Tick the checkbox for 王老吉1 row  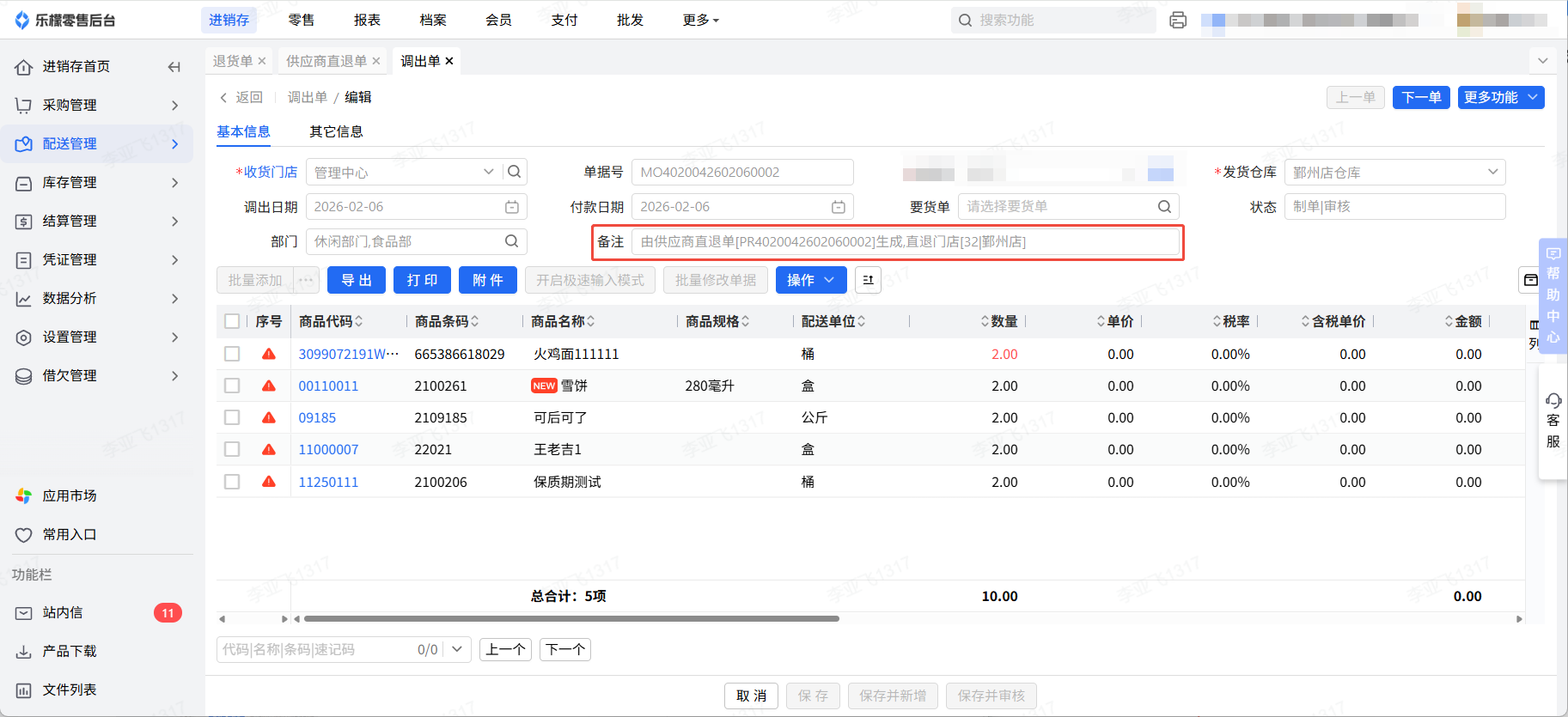[232, 449]
